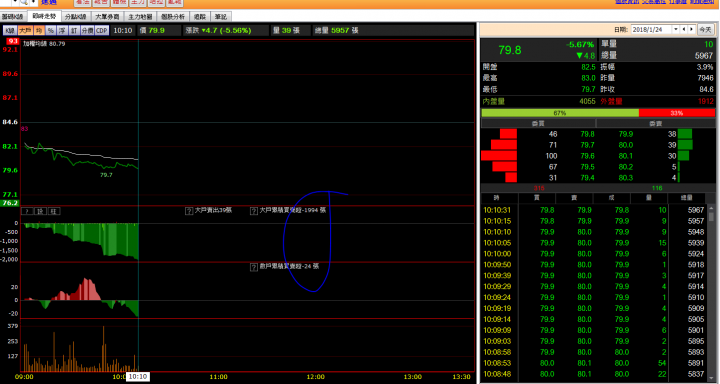Viewport: 720px width, 384px height.
Task: Toggle the 均 average line button
Action: pos(39,31)
